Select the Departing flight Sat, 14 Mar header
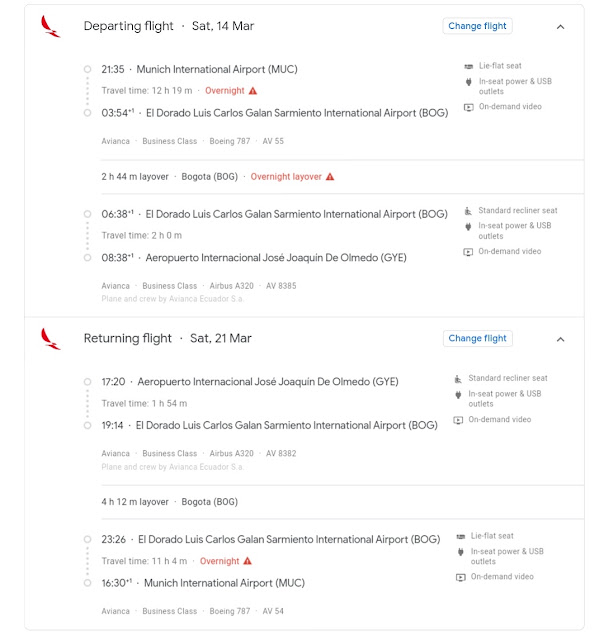This screenshot has height=640, width=604. tap(169, 26)
